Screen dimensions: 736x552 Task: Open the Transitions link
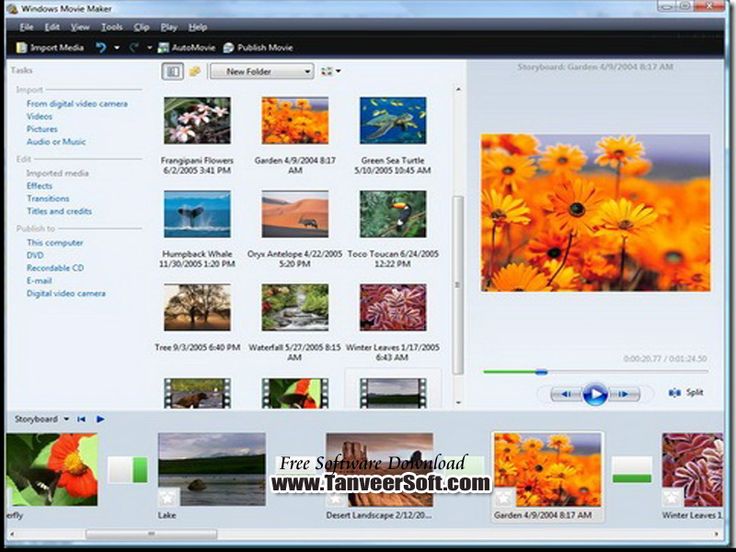click(48, 199)
